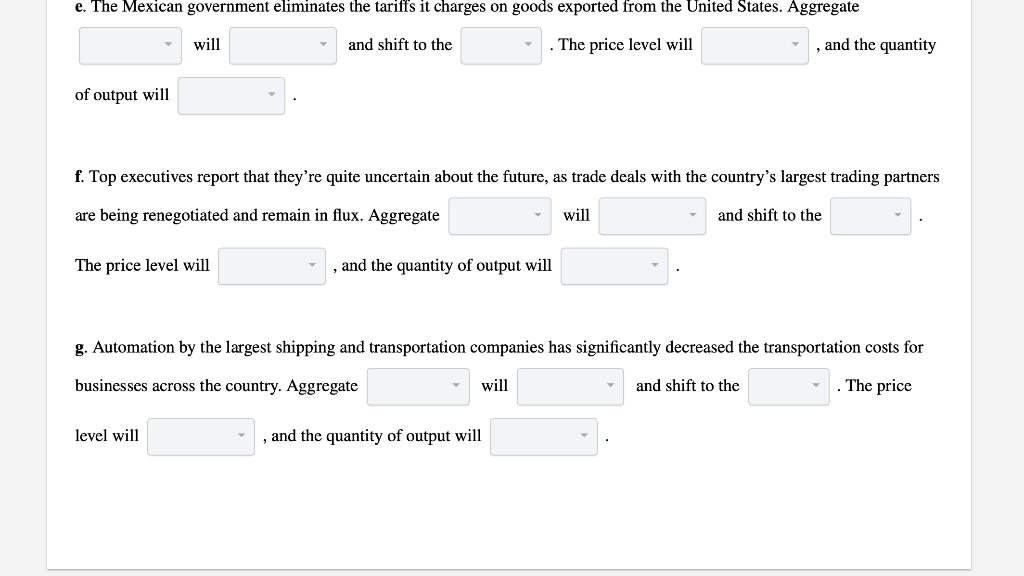Screen dimensions: 1024x576
Task: Click the chevron arrow on question e's first dropdown
Action: tap(170, 45)
